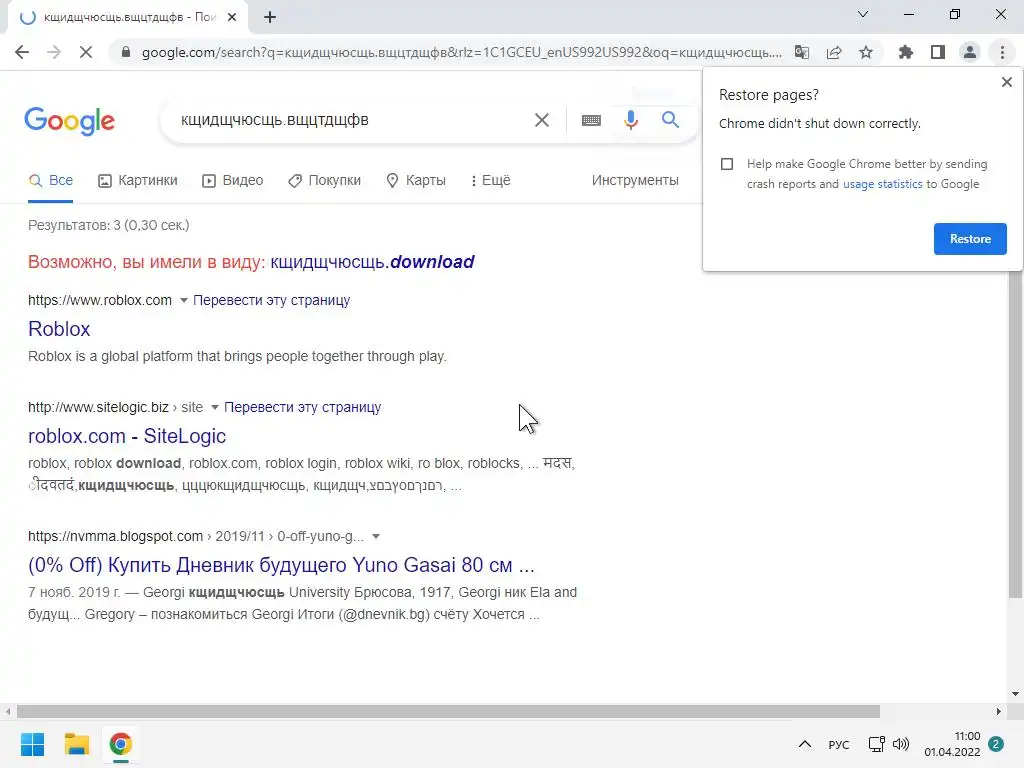This screenshot has height=768, width=1024.
Task: Open the usage statistics link
Action: [882, 184]
